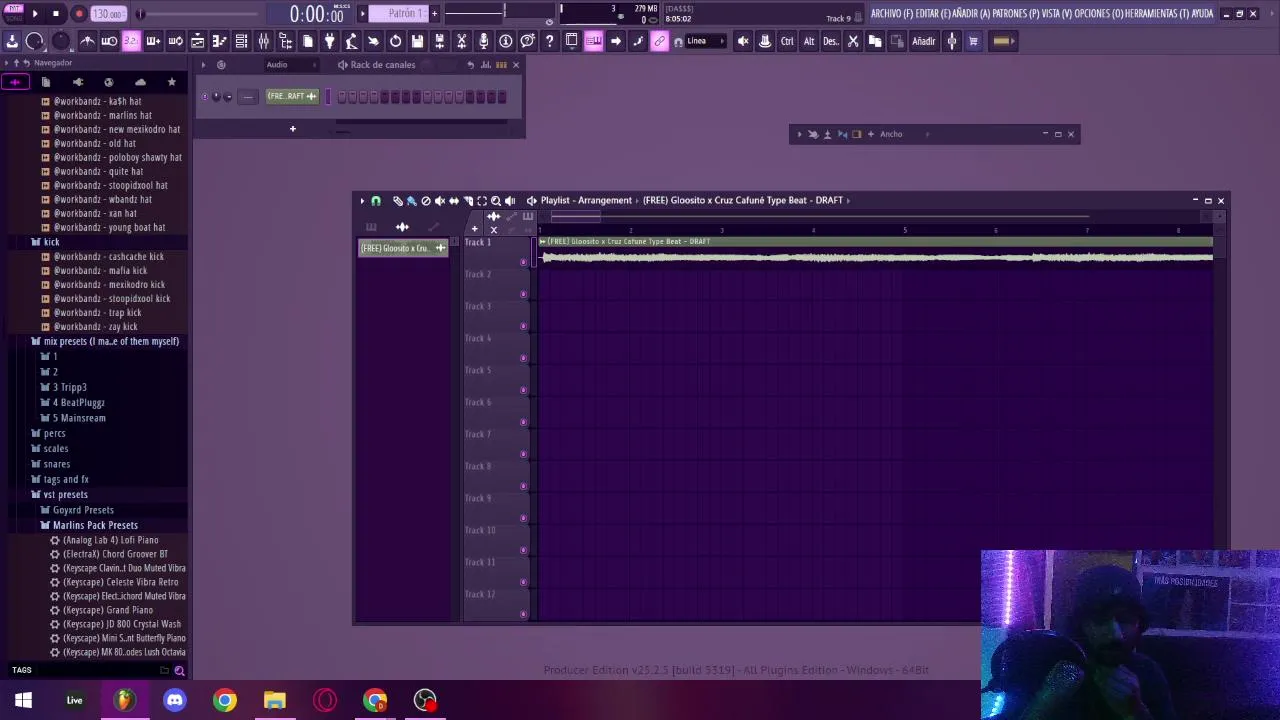The height and width of the screenshot is (720, 1280).
Task: Open the OPCIONES (O) menu
Action: coord(1098,14)
